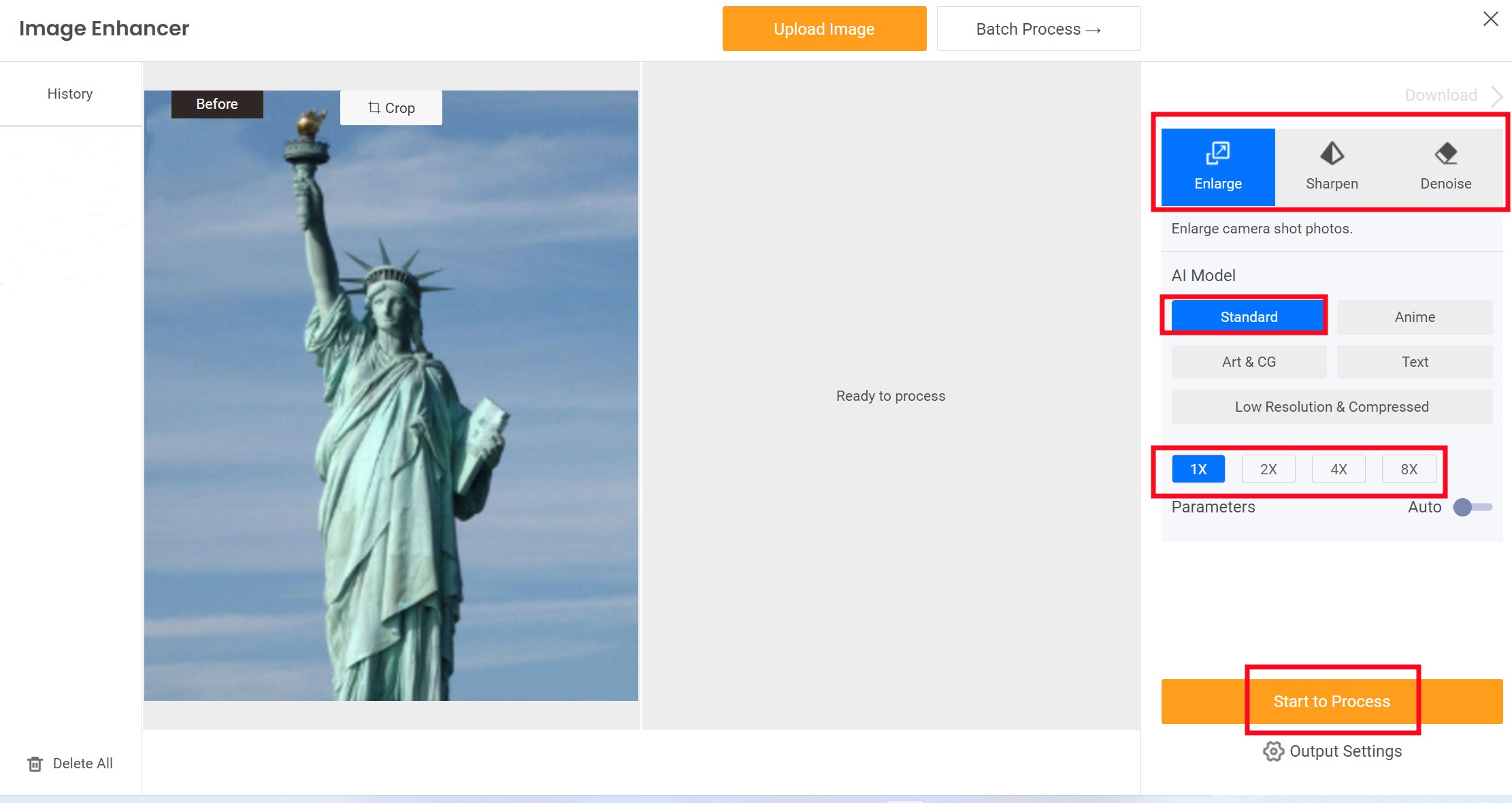
Task: Click the Output Settings gear icon
Action: pos(1273,751)
